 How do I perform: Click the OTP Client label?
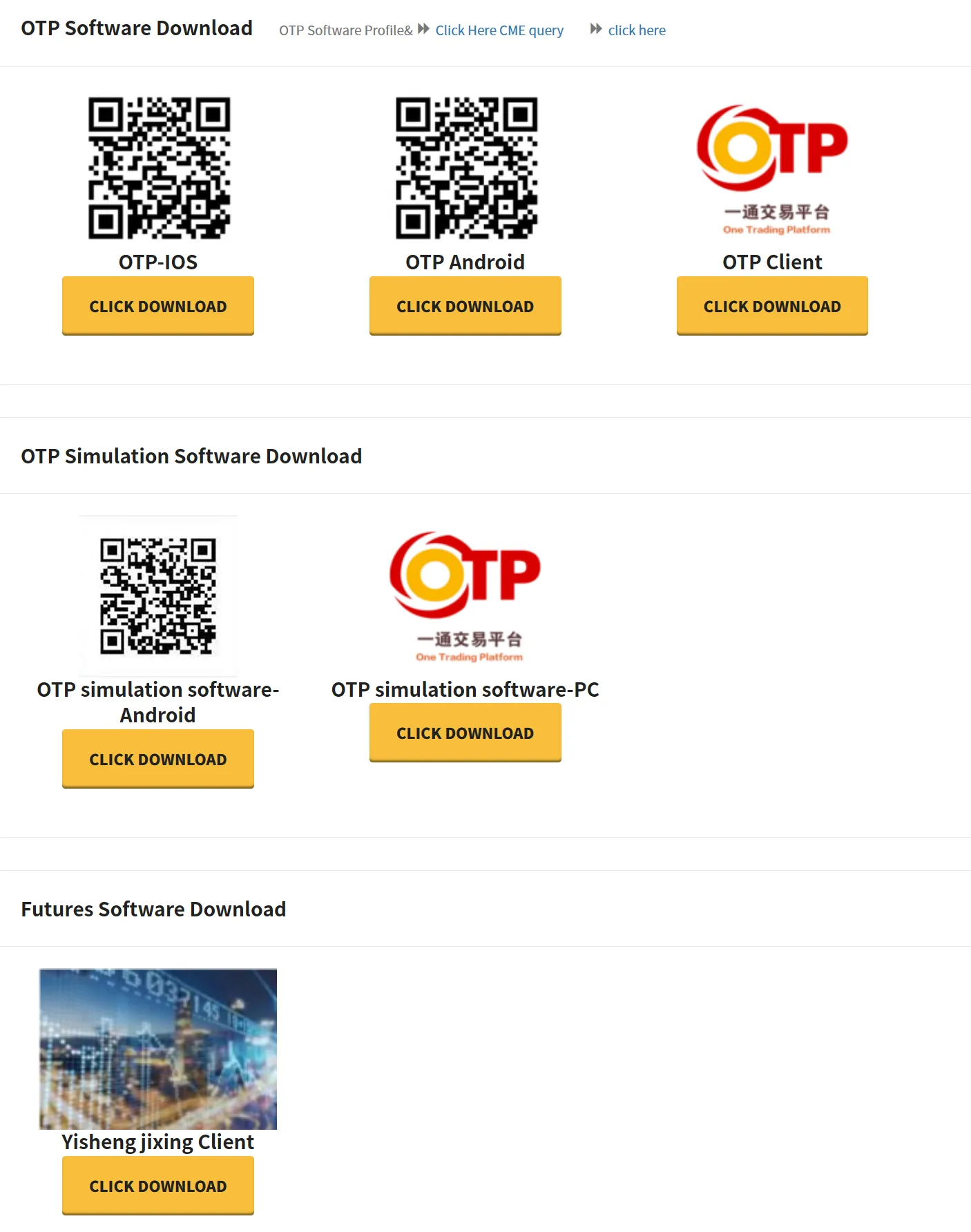(772, 262)
